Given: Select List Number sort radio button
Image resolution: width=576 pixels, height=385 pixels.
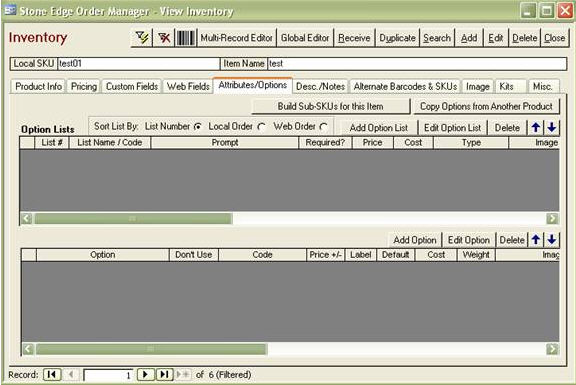Looking at the screenshot, I should pyautogui.click(x=198, y=127).
